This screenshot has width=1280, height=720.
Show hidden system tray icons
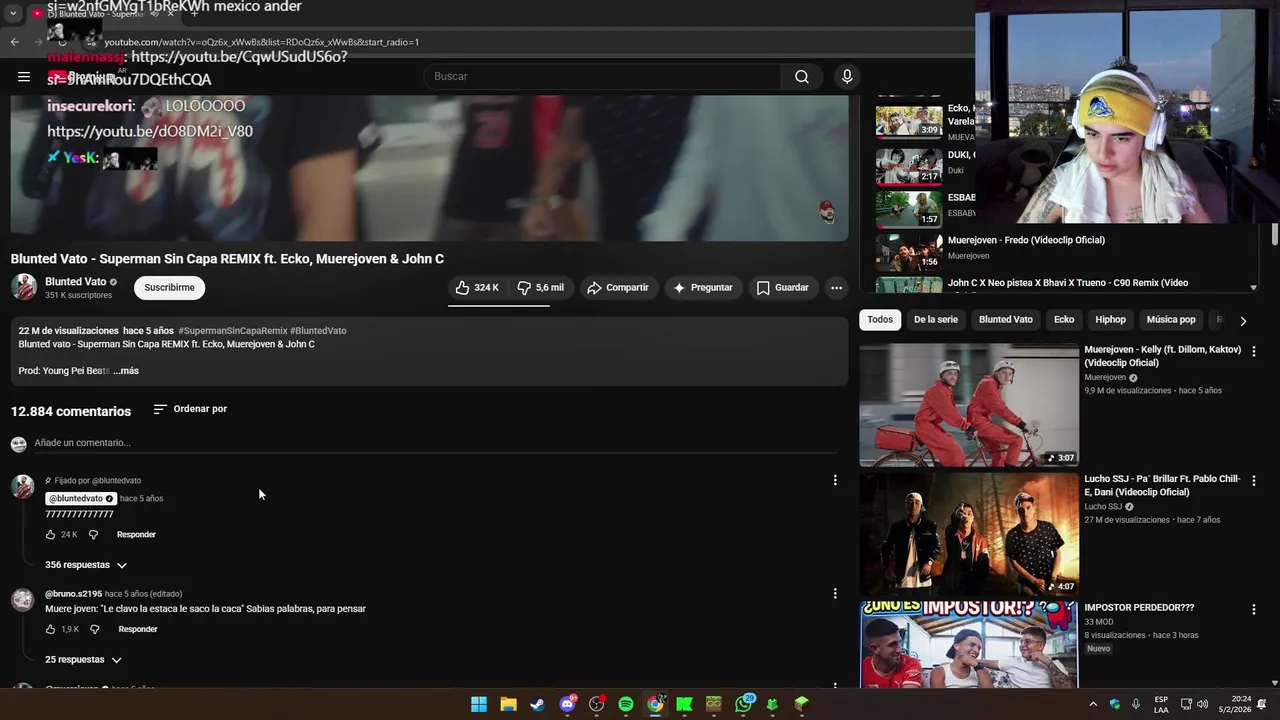coord(1093,704)
